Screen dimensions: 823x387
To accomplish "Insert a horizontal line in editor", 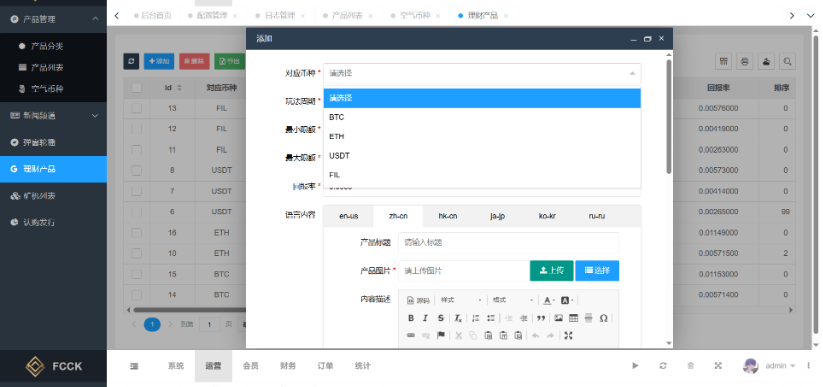I will click(588, 318).
